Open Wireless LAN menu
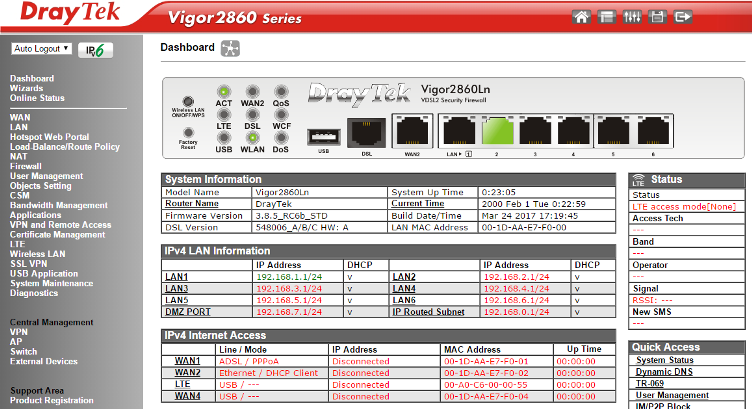The width and height of the screenshot is (752, 409). coord(38,254)
